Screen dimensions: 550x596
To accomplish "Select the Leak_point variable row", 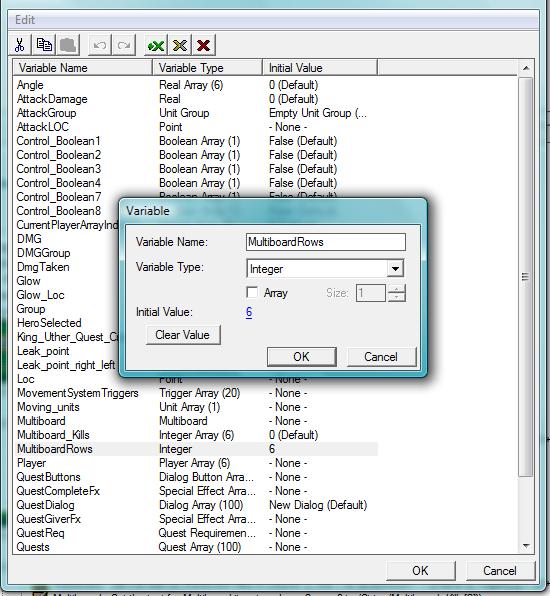I will click(43, 351).
